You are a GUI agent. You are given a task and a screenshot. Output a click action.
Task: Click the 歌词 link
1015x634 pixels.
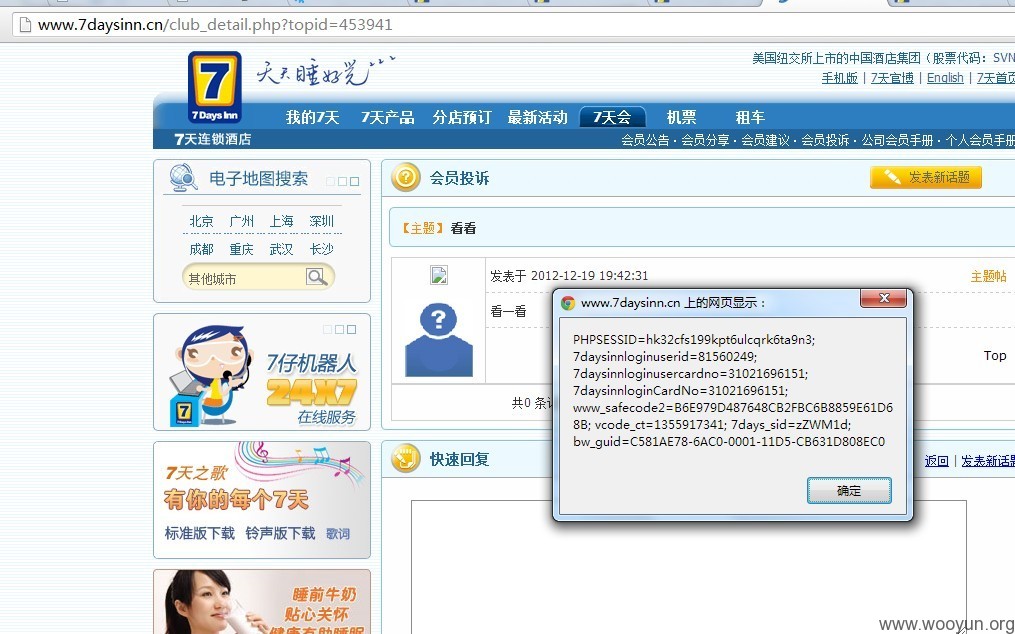[338, 534]
